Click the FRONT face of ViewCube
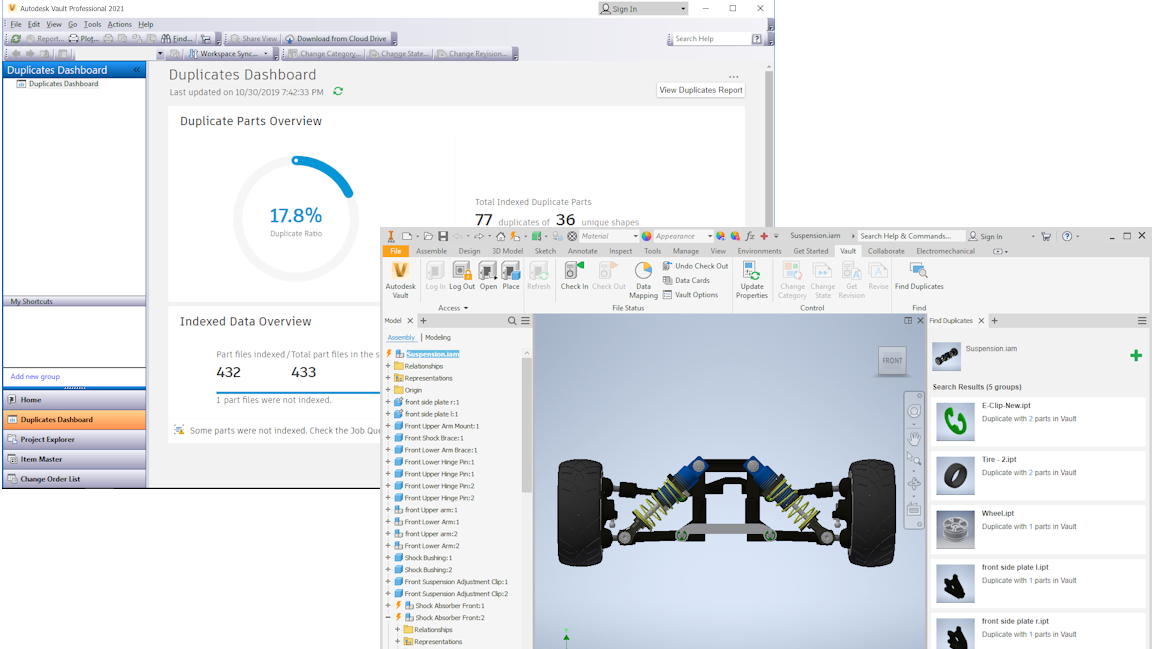This screenshot has height=649, width=1152. 892,360
